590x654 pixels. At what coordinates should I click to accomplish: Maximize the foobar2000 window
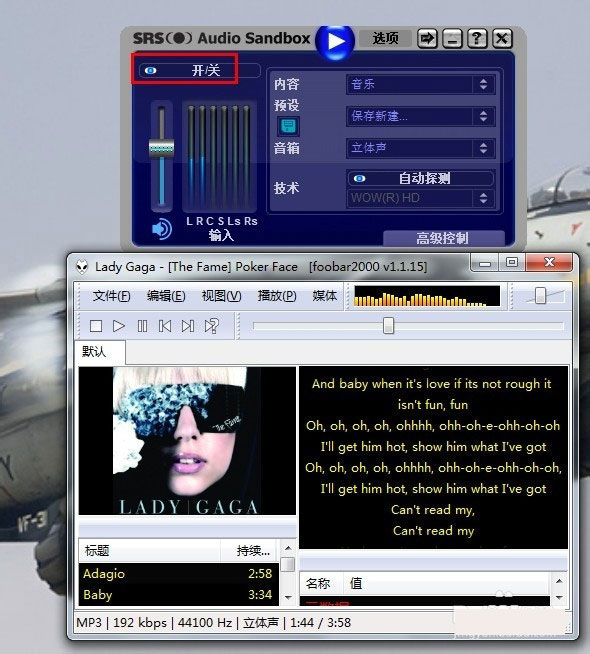pos(512,262)
